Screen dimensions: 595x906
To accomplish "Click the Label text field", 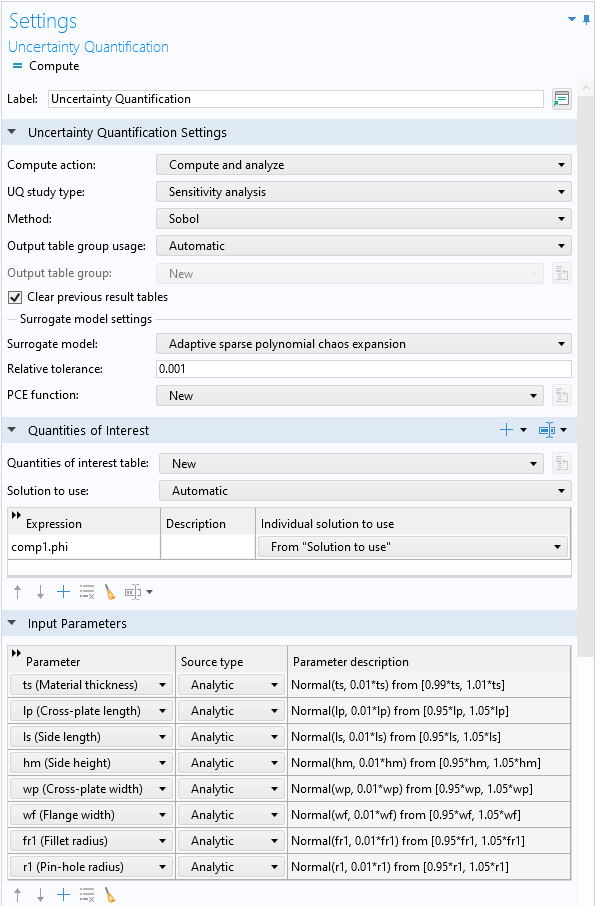I will click(x=296, y=99).
